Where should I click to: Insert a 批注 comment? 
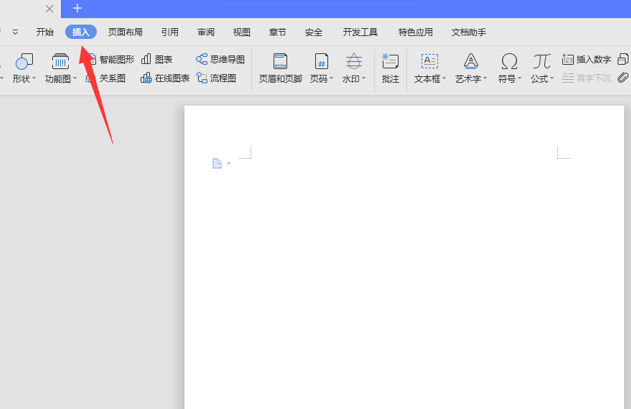coord(390,68)
